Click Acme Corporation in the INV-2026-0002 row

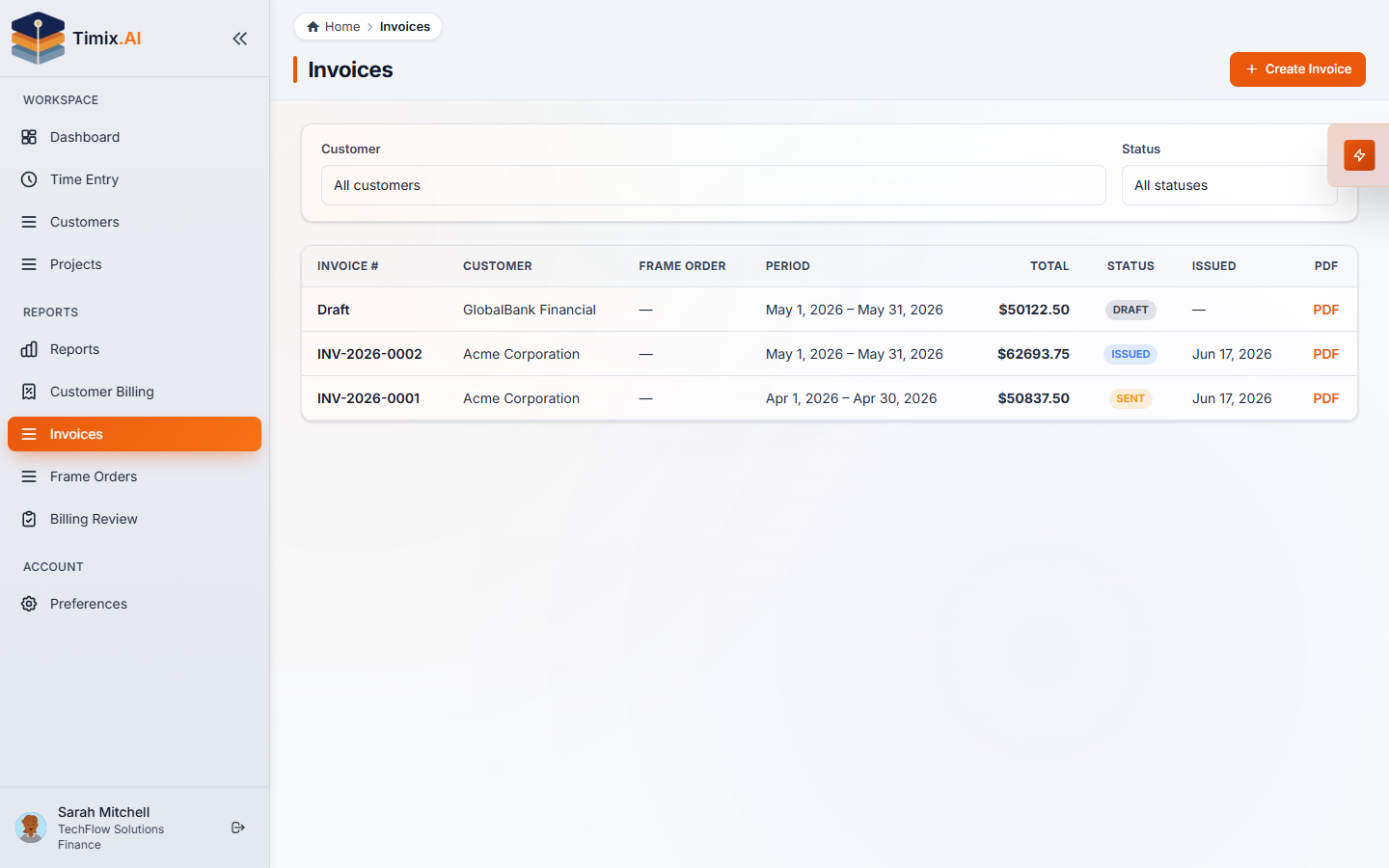pos(521,354)
